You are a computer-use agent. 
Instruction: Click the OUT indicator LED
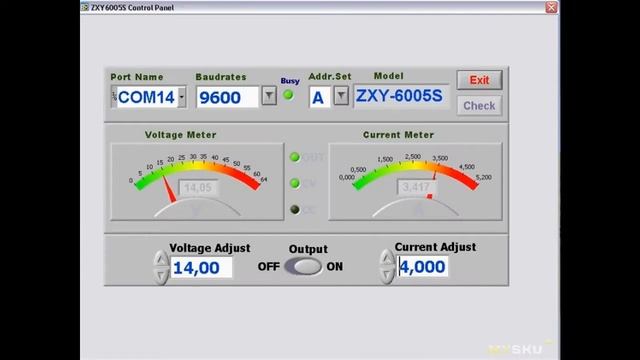tap(295, 157)
